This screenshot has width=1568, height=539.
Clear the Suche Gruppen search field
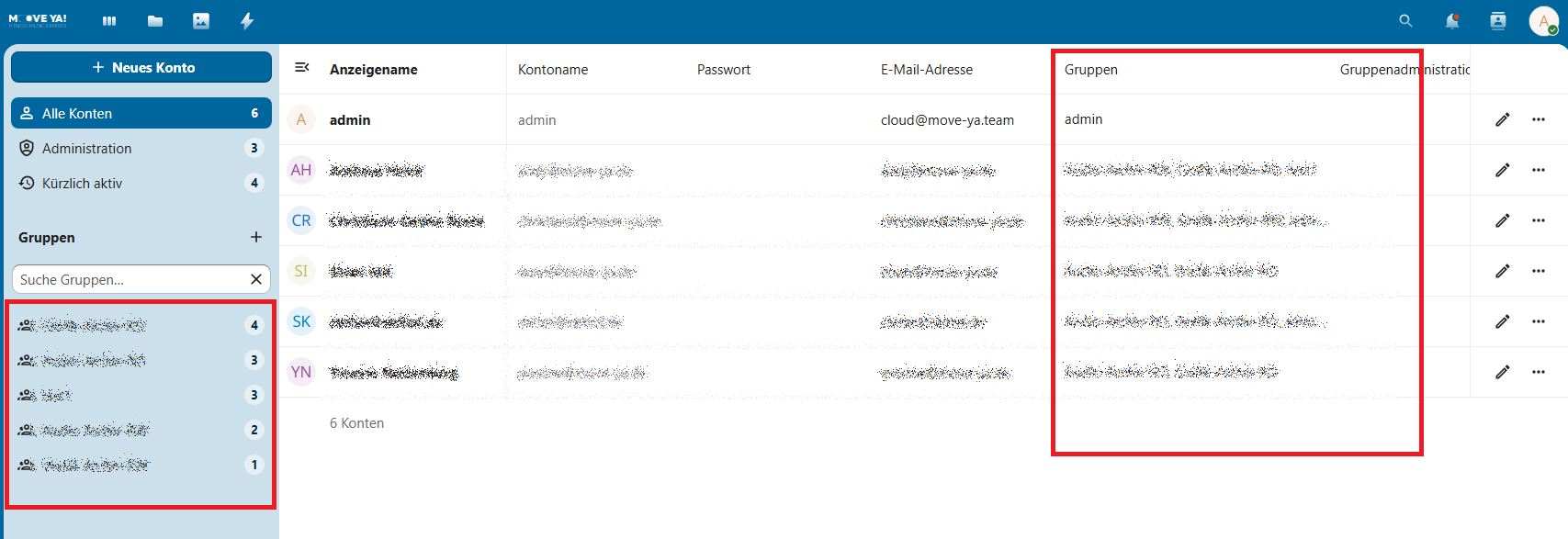[256, 279]
